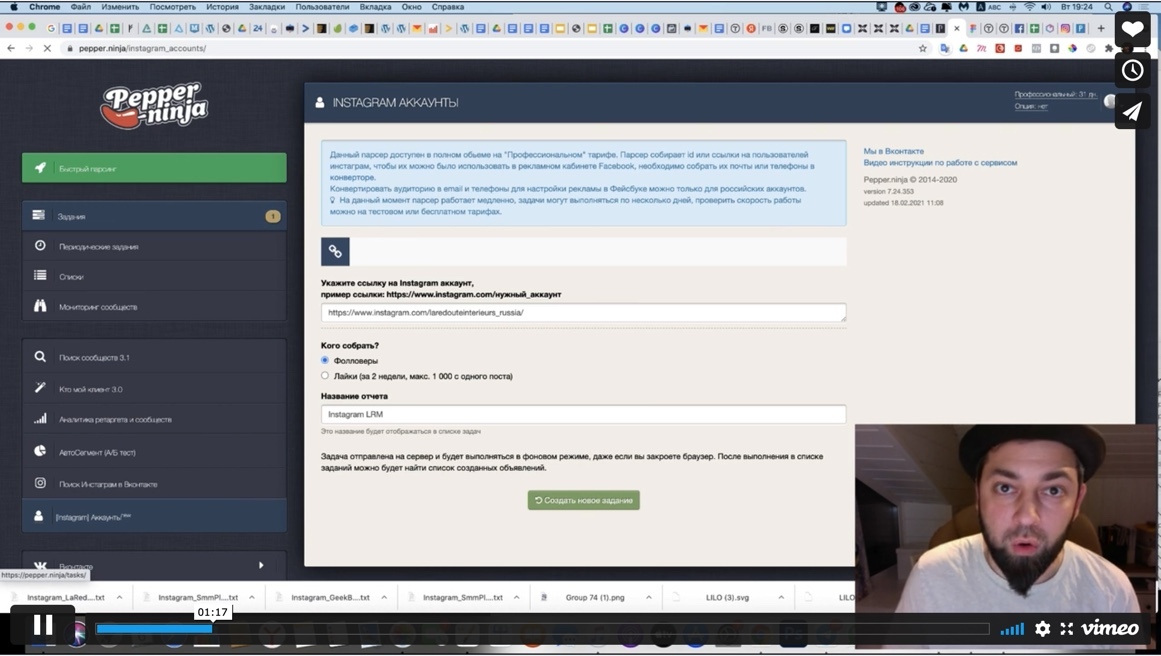Close the active Chrome tab

tap(957, 28)
